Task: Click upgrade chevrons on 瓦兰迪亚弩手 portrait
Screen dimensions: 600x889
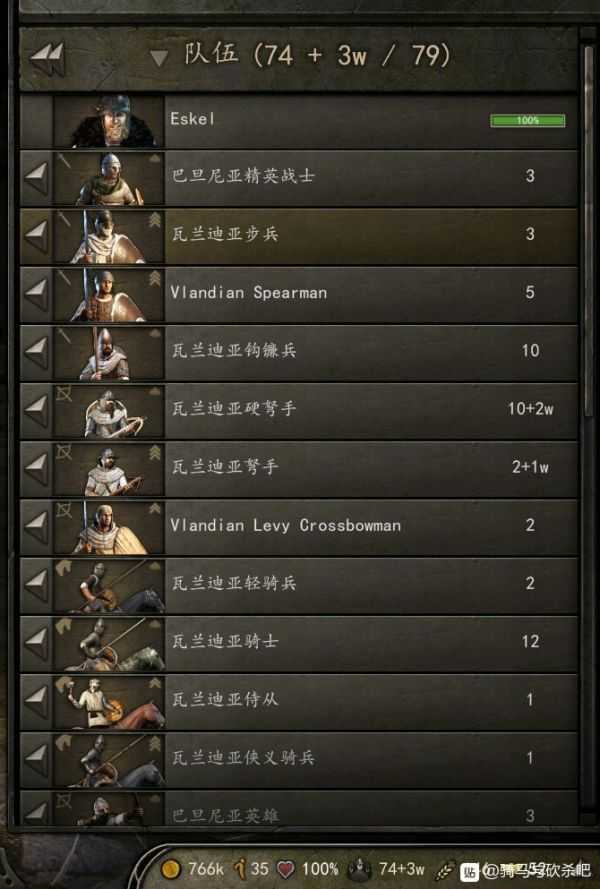Action: coord(154,452)
